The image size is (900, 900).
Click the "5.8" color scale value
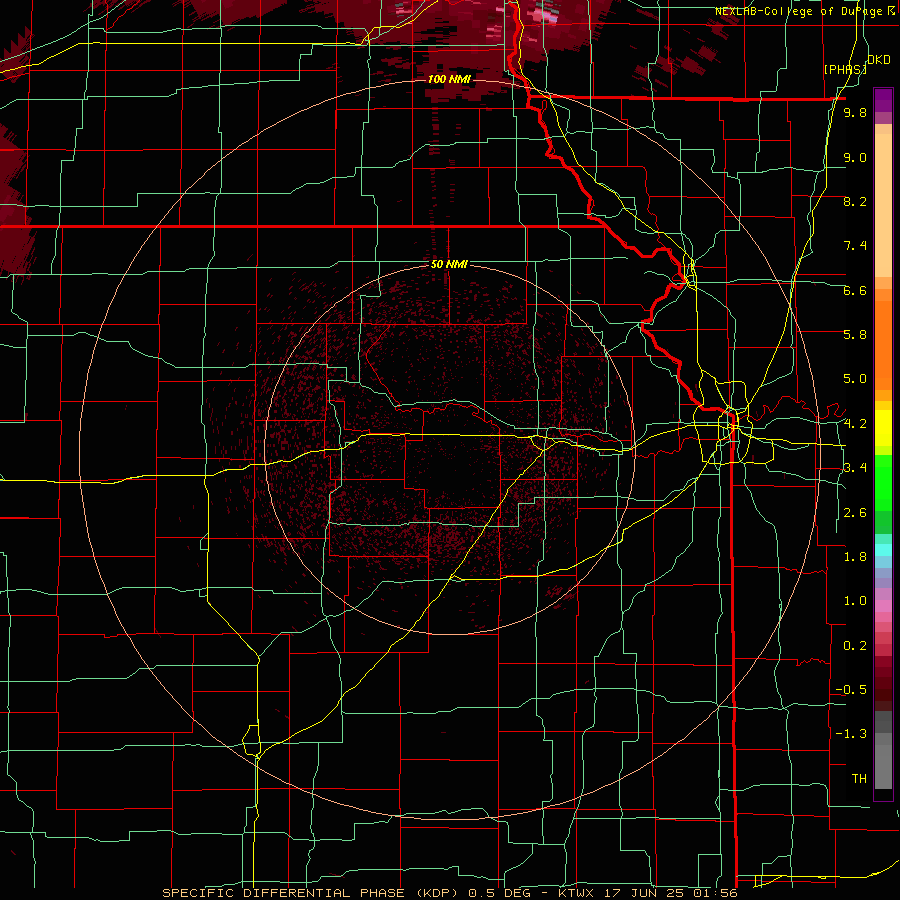click(x=855, y=335)
